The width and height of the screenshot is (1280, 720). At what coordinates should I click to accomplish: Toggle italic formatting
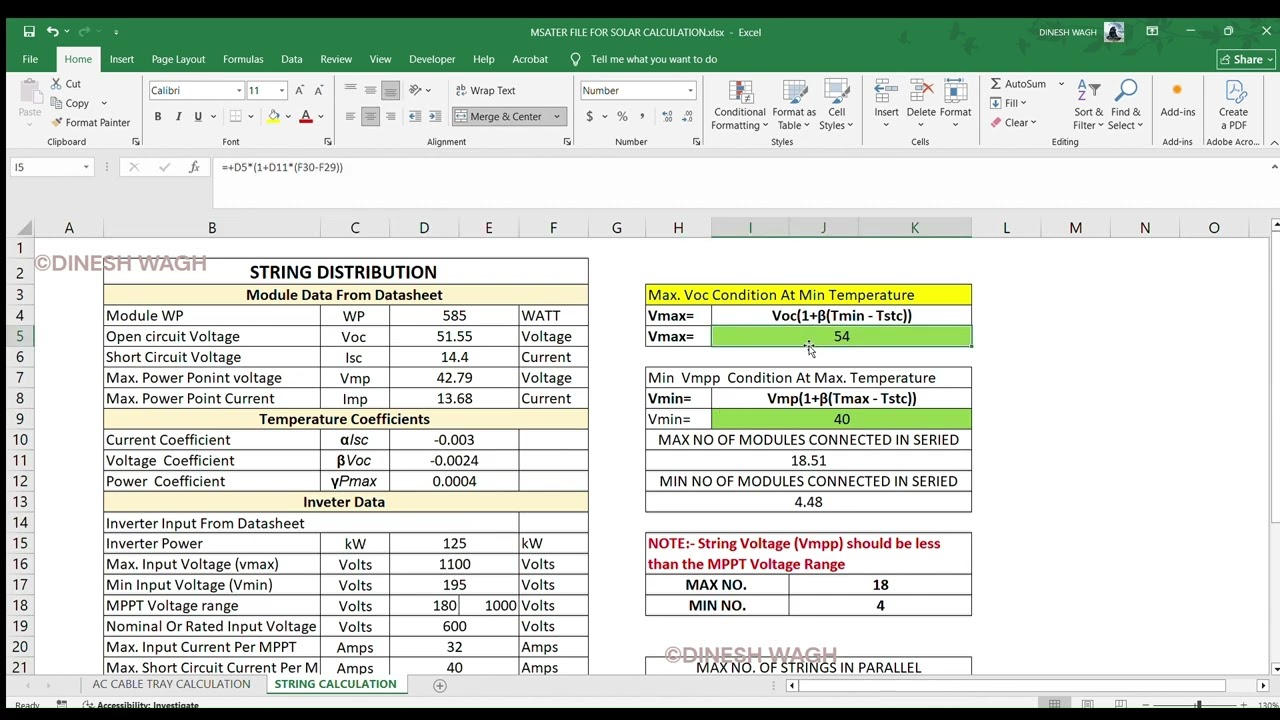tap(178, 116)
